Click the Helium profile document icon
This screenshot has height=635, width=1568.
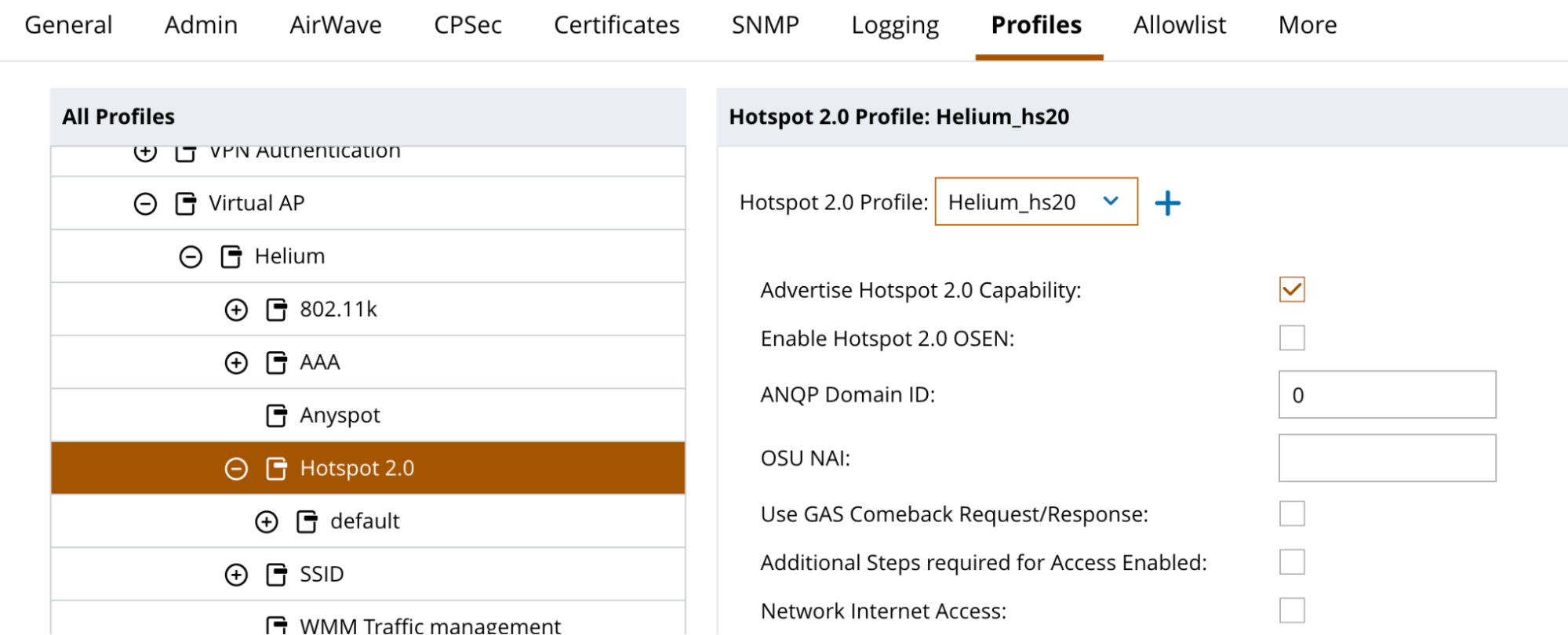[x=231, y=256]
